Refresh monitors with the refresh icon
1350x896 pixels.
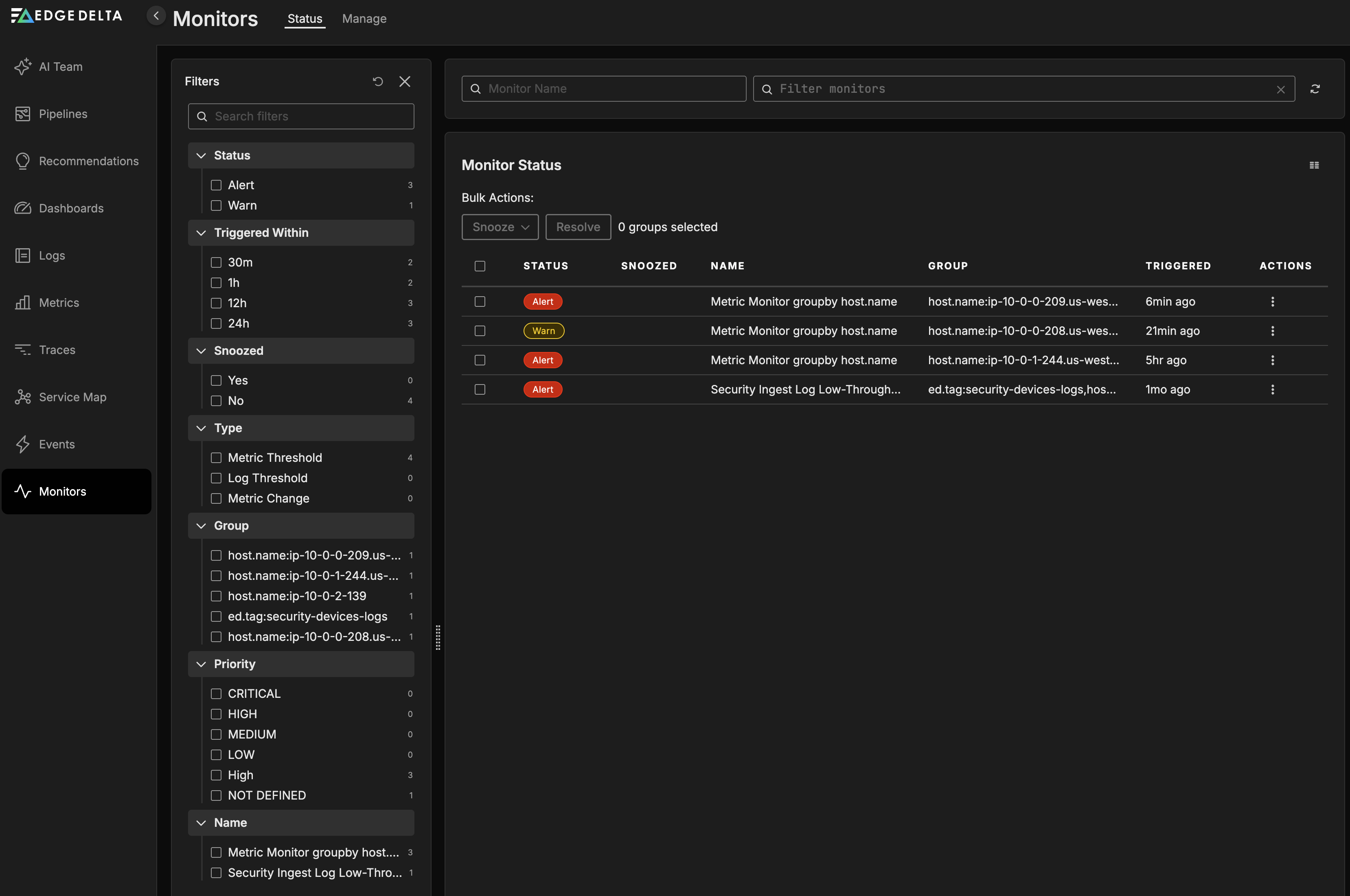tap(1315, 89)
